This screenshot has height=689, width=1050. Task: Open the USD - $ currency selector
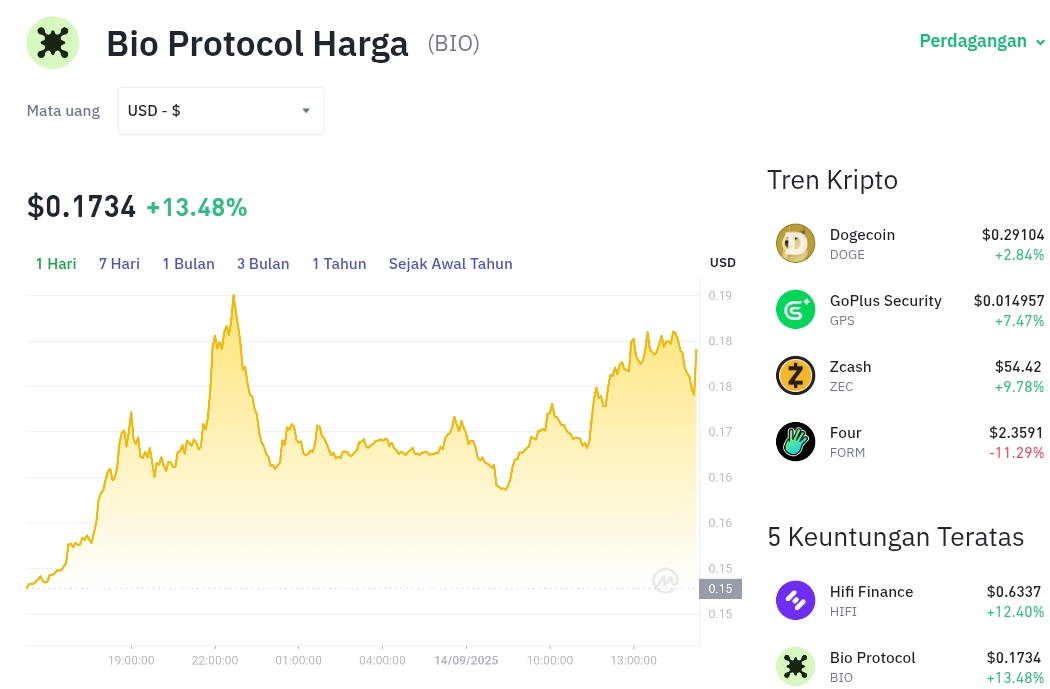[x=221, y=110]
